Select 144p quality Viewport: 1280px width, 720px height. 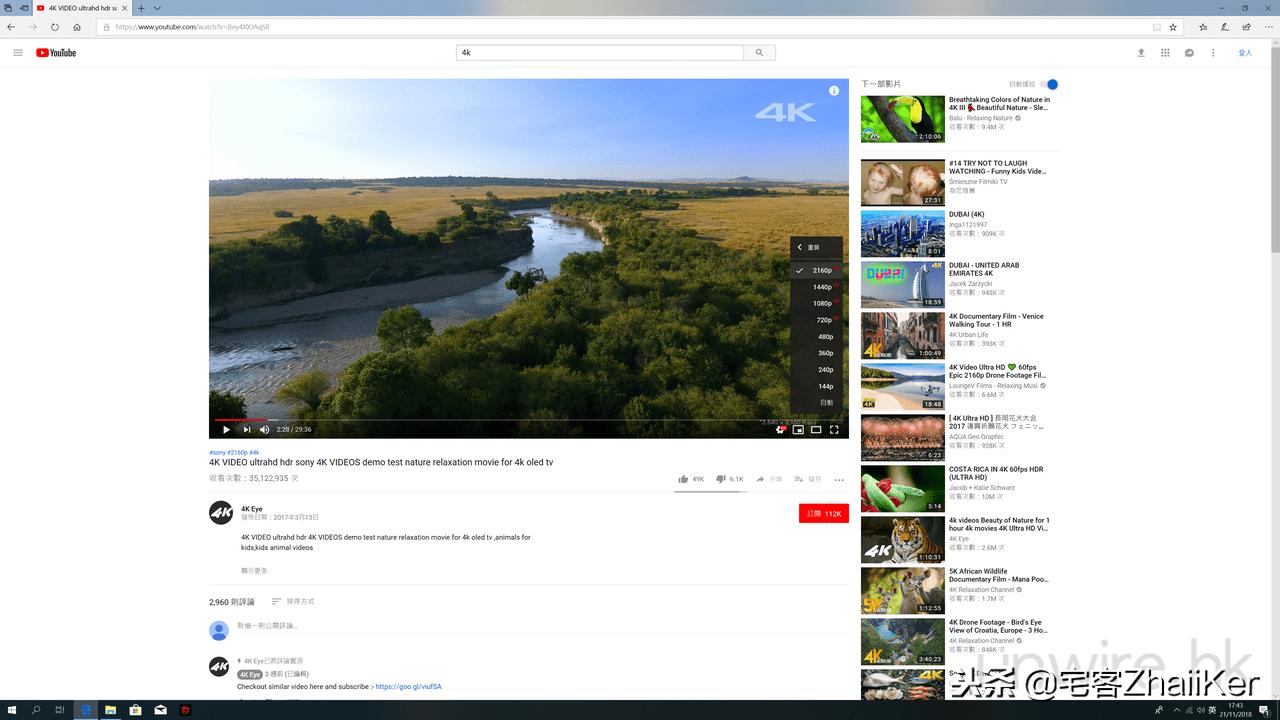816,386
